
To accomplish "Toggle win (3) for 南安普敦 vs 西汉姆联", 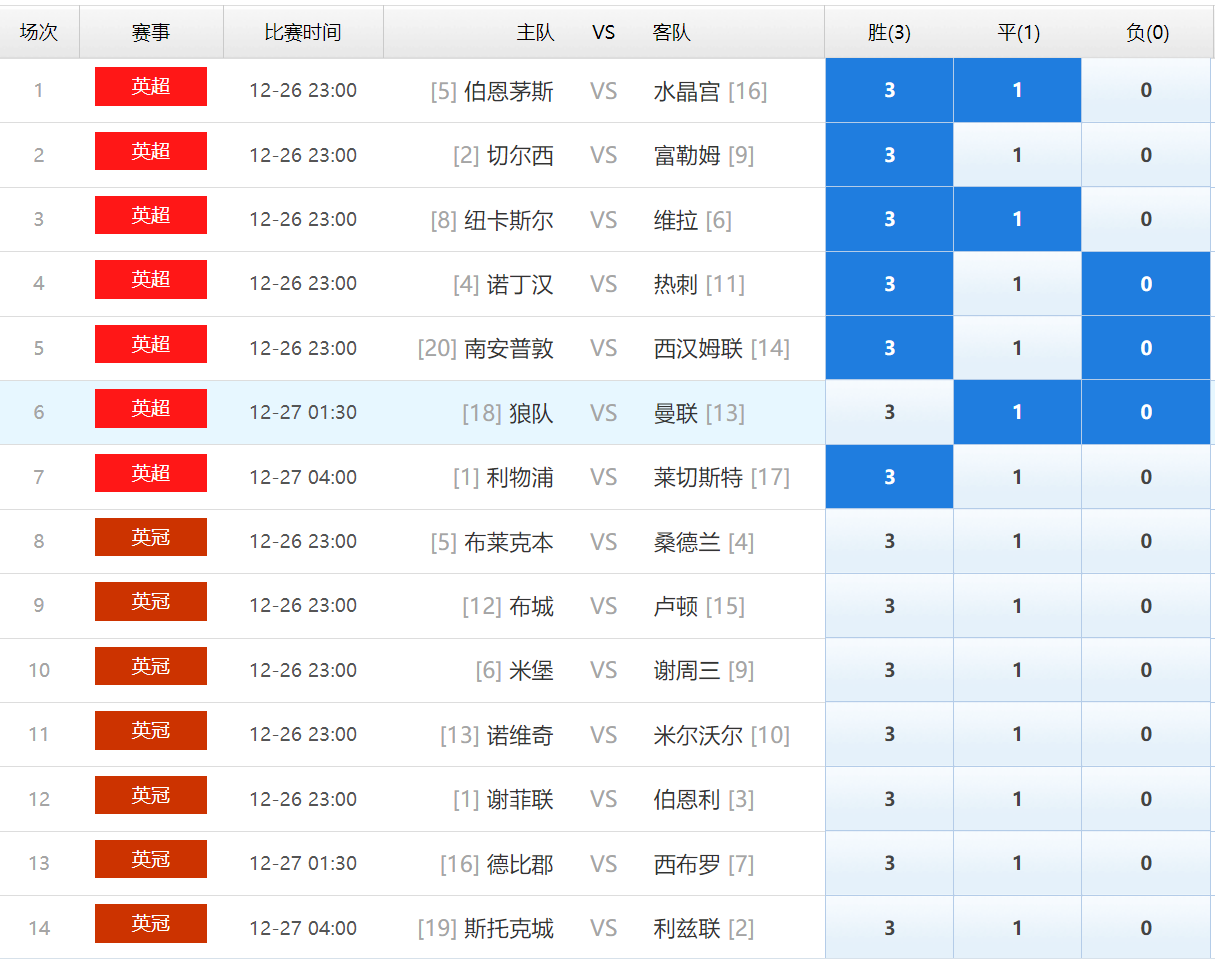I will [x=889, y=348].
